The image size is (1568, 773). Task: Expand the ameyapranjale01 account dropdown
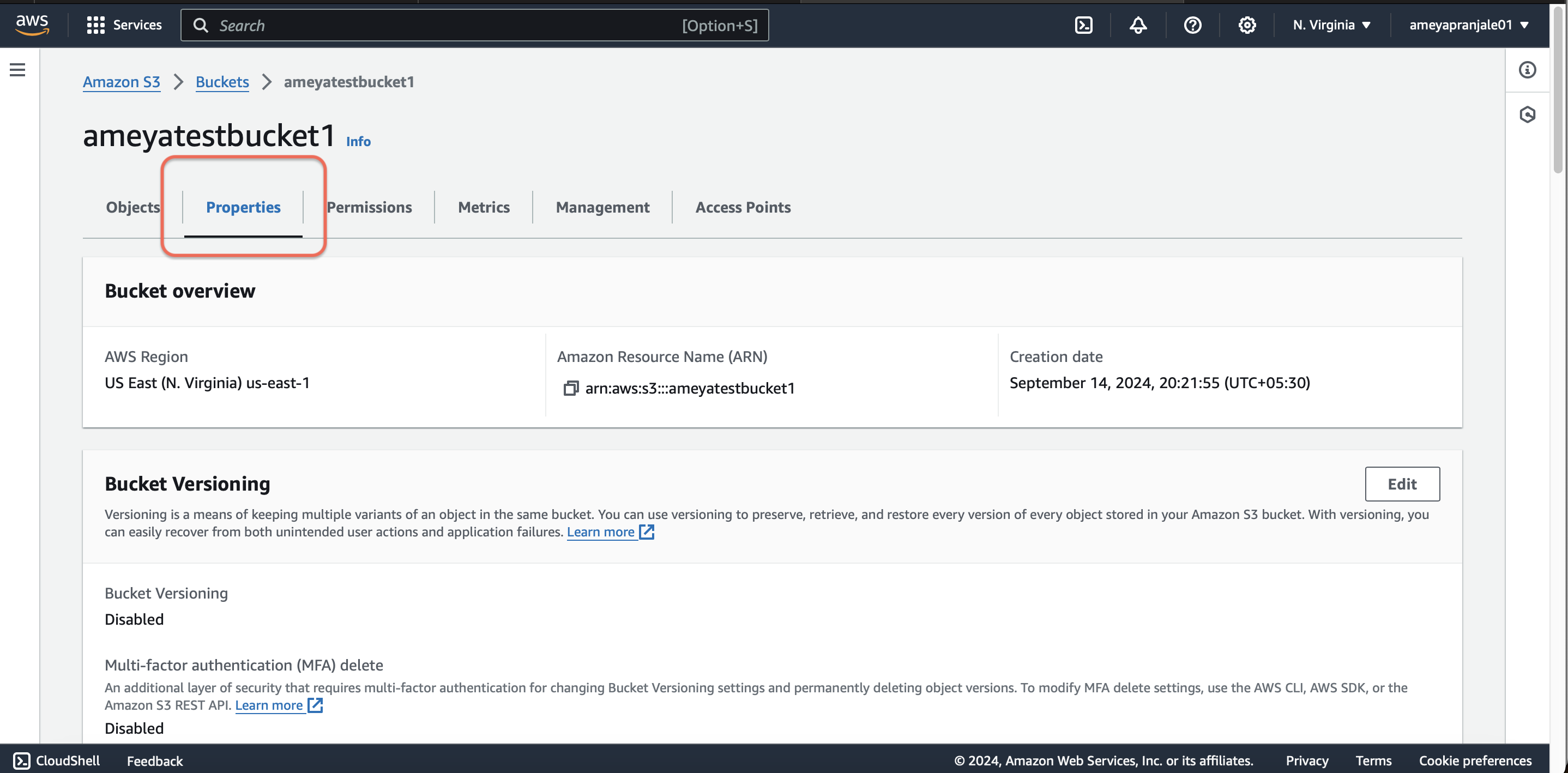click(x=1472, y=25)
